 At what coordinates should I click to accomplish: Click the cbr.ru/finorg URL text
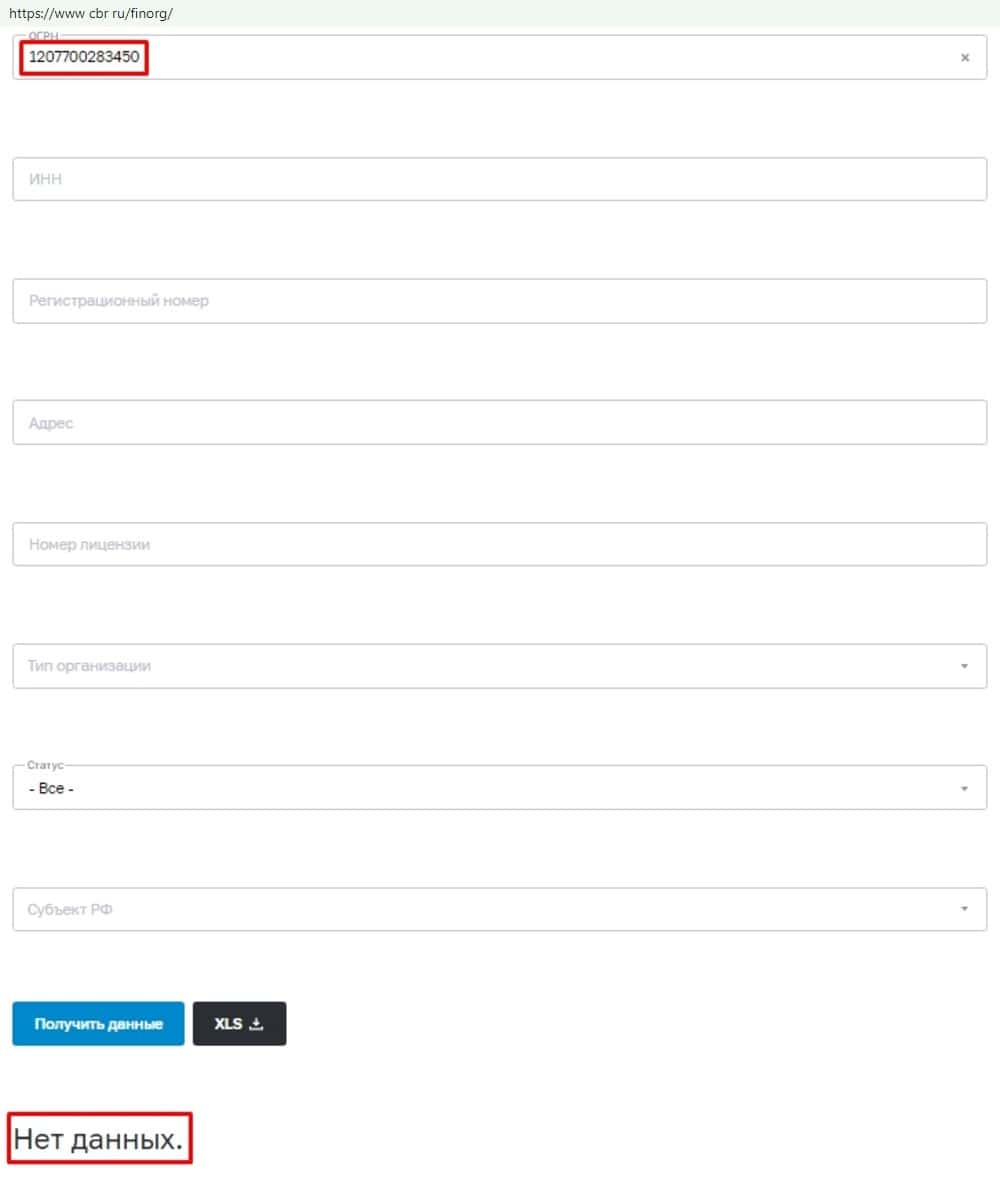[91, 13]
